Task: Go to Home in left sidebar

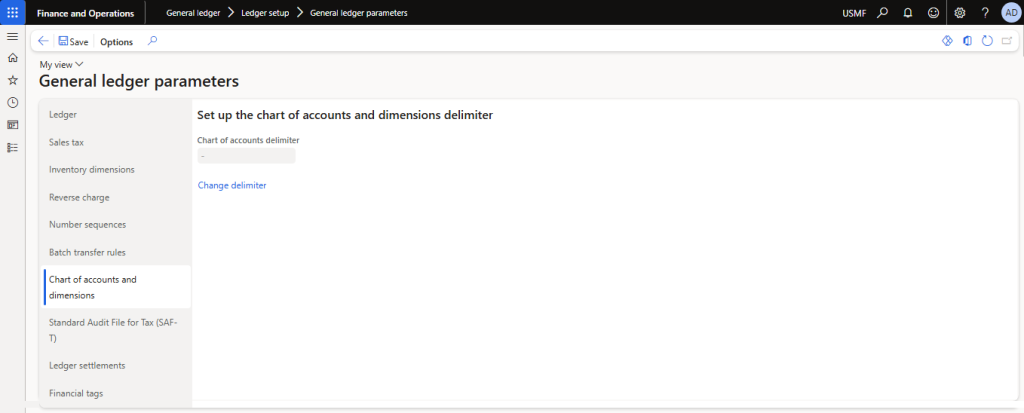Action: [x=12, y=58]
